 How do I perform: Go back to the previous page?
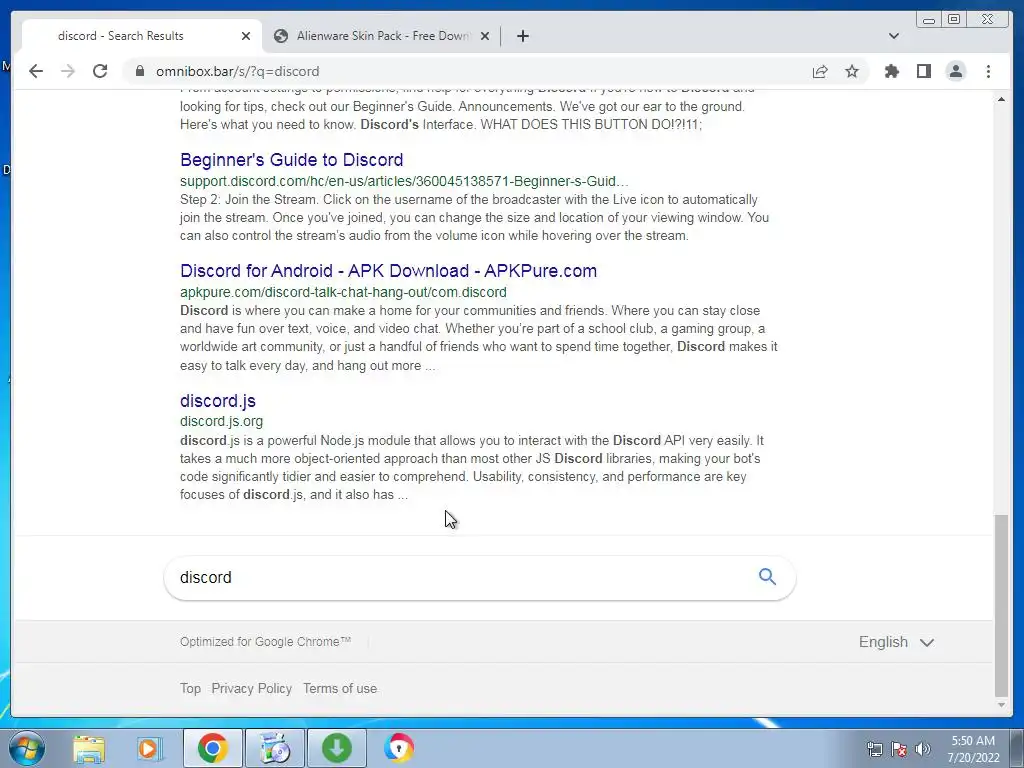click(36, 71)
